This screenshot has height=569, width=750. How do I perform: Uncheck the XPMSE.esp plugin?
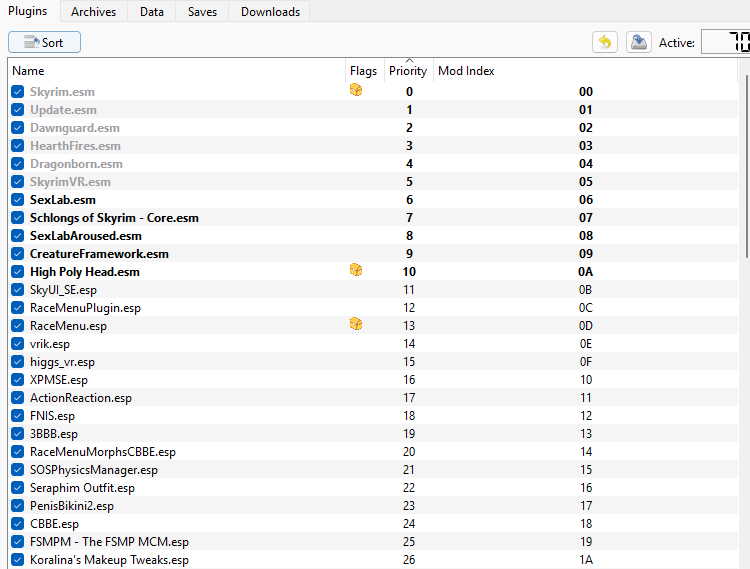coord(18,380)
